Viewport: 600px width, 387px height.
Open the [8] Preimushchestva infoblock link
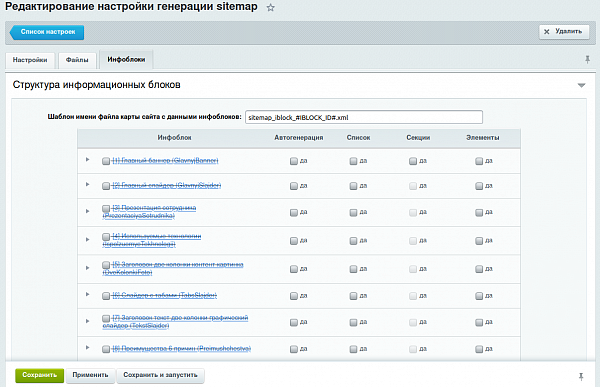(181, 349)
